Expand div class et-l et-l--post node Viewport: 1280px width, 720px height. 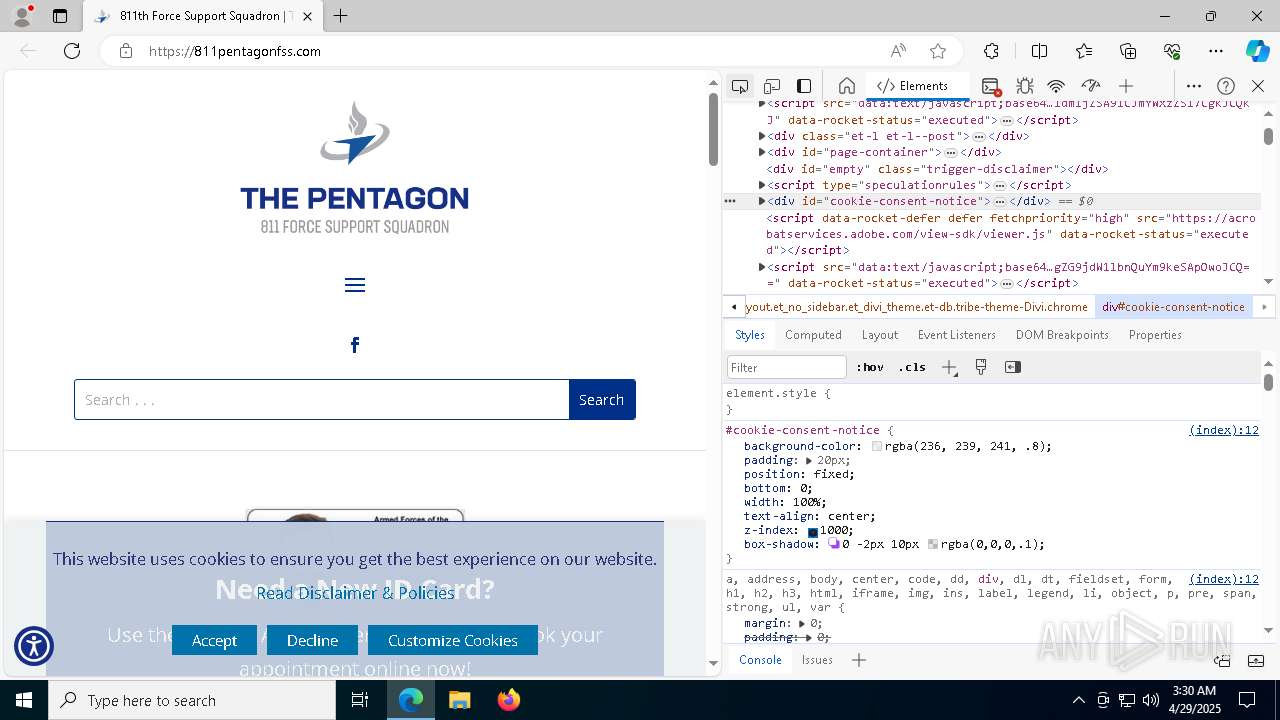762,136
